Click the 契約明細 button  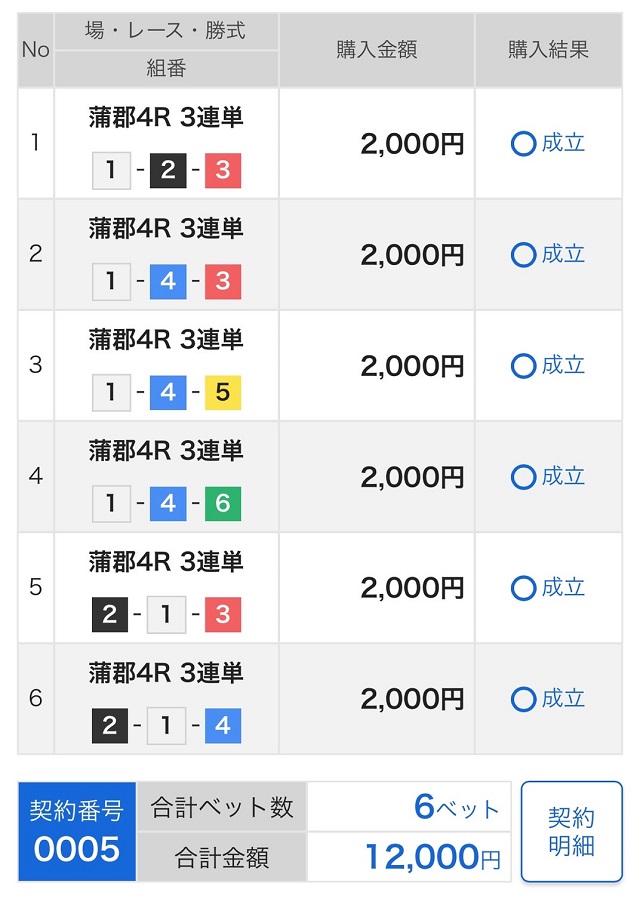click(x=571, y=831)
